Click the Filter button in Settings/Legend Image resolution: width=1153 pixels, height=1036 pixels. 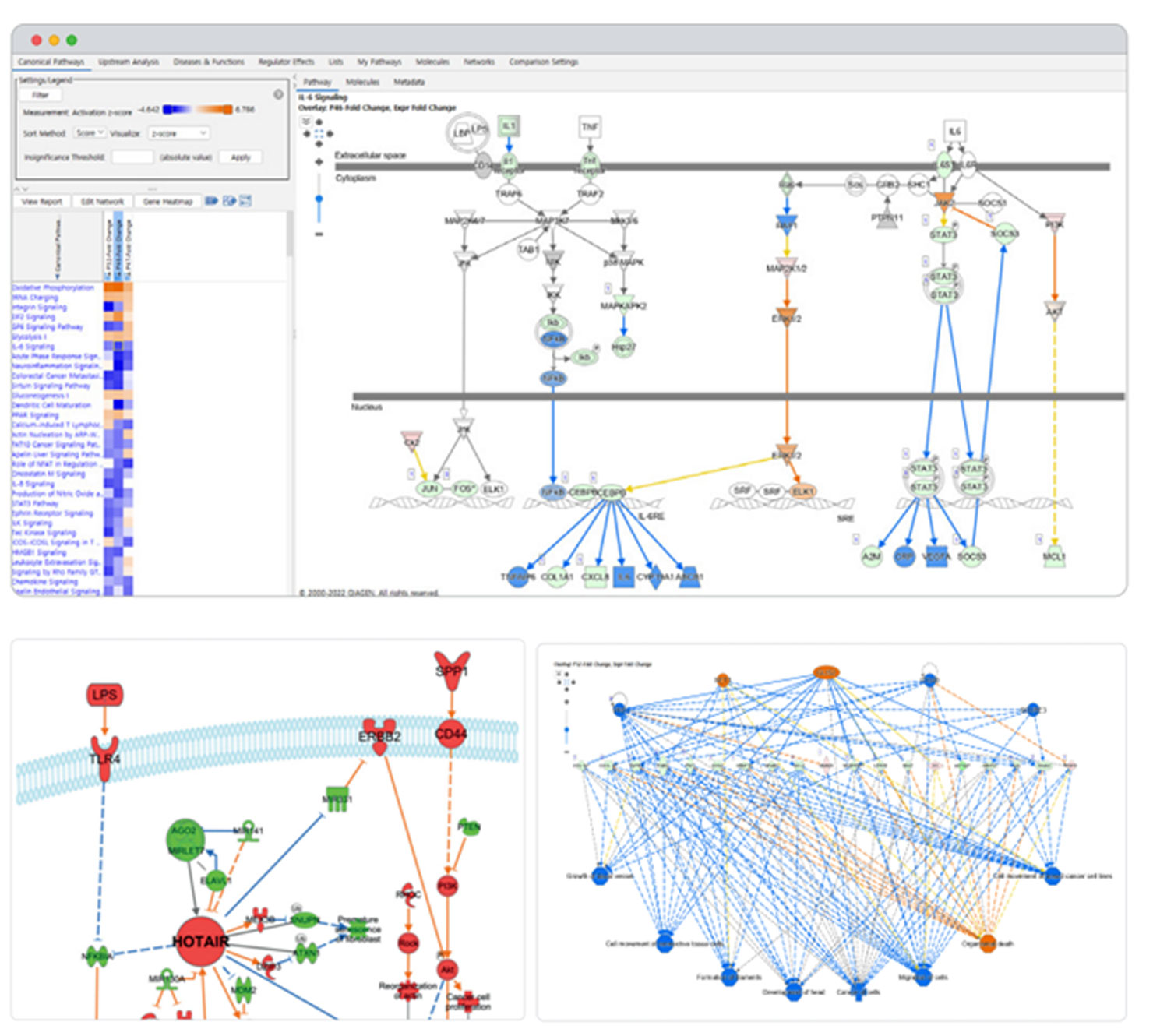41,95
